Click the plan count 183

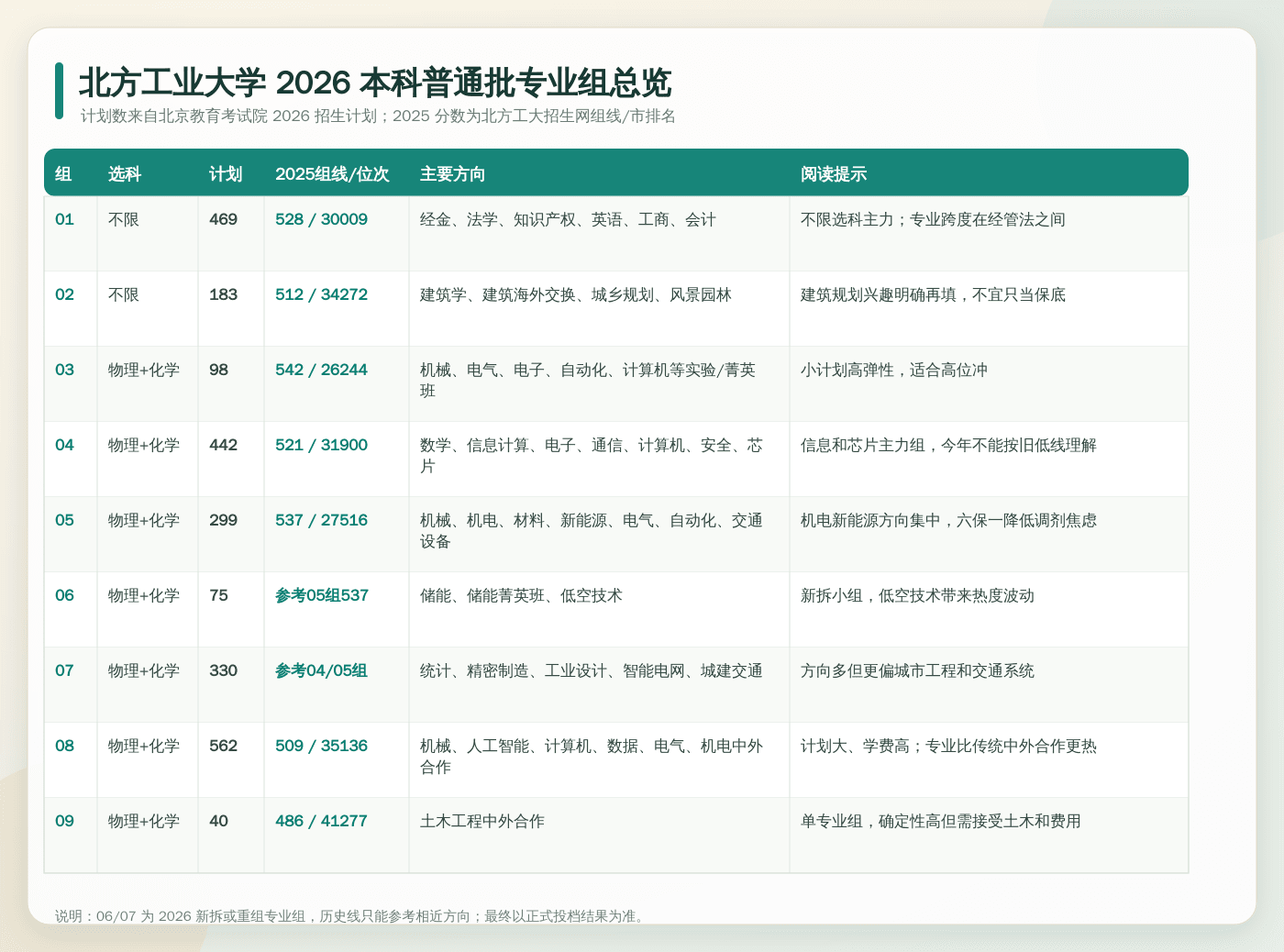(223, 295)
